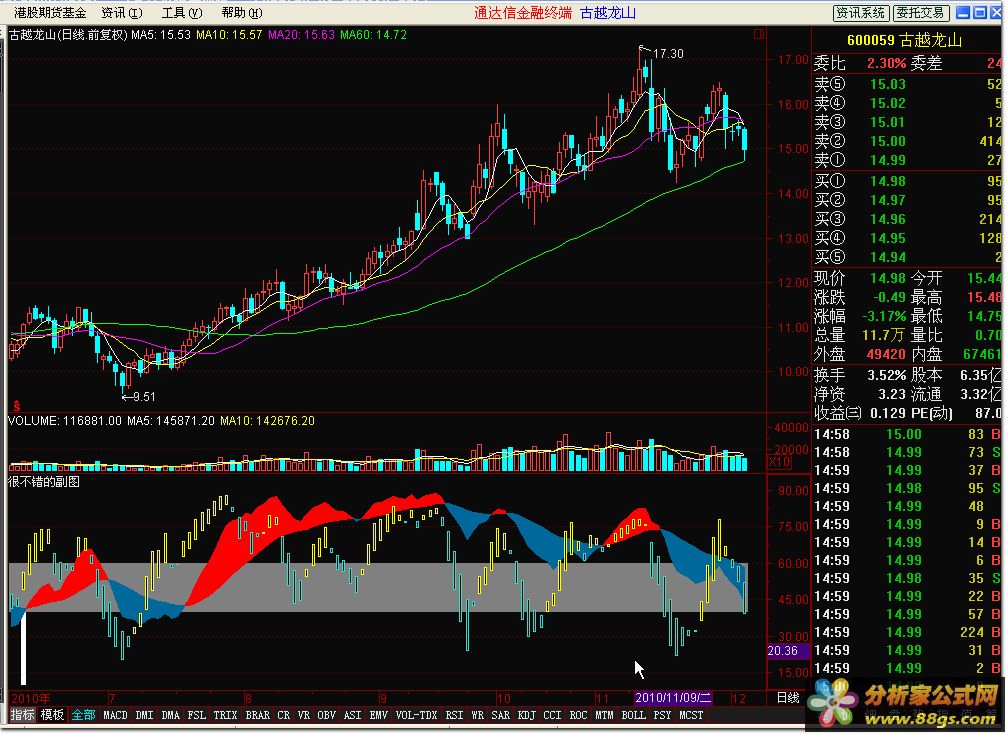This screenshot has width=1007, height=734.
Task: Click the X10 volume scale label
Action: (780, 462)
